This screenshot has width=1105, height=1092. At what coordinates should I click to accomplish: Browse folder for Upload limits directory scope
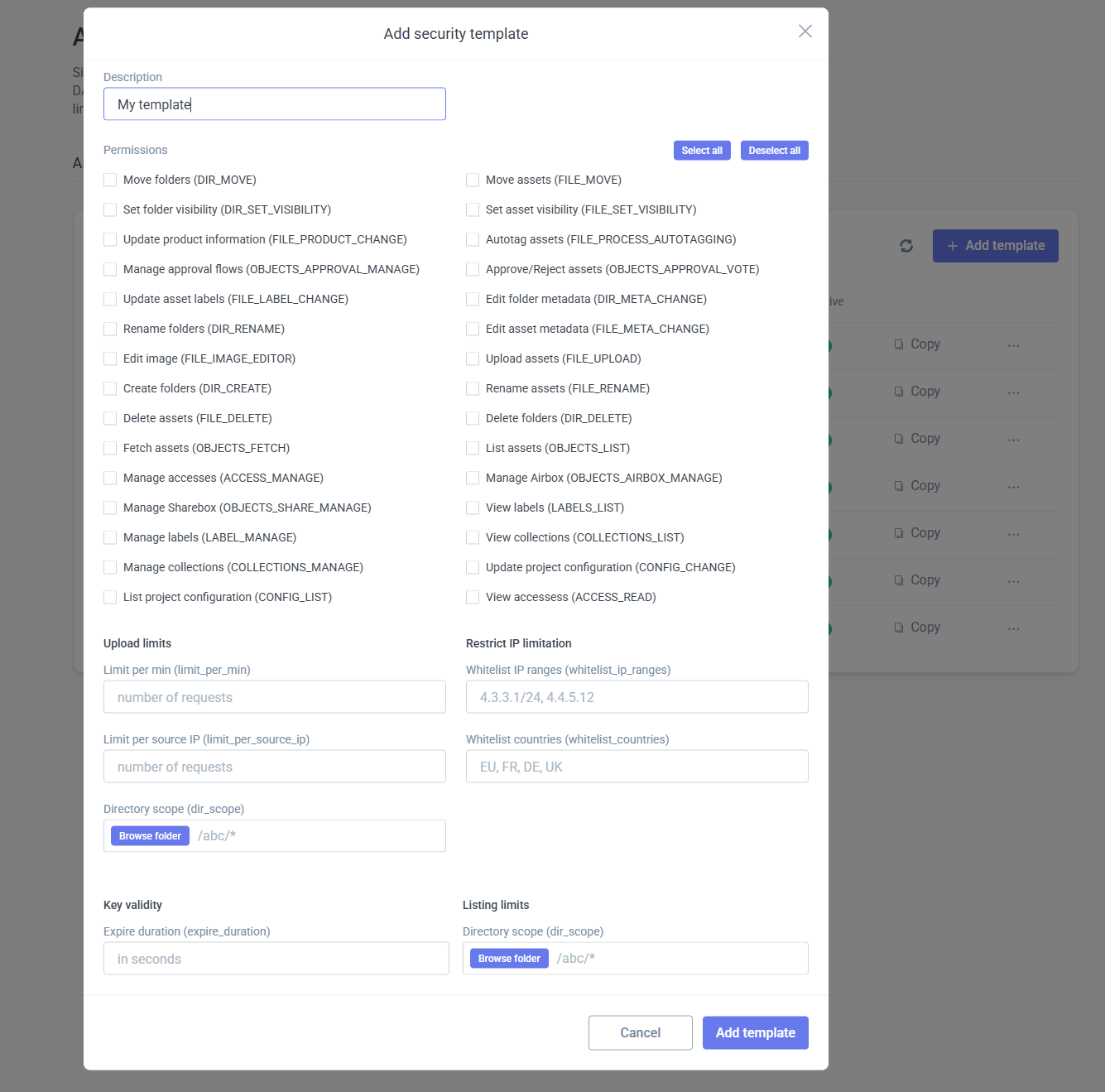click(x=150, y=836)
